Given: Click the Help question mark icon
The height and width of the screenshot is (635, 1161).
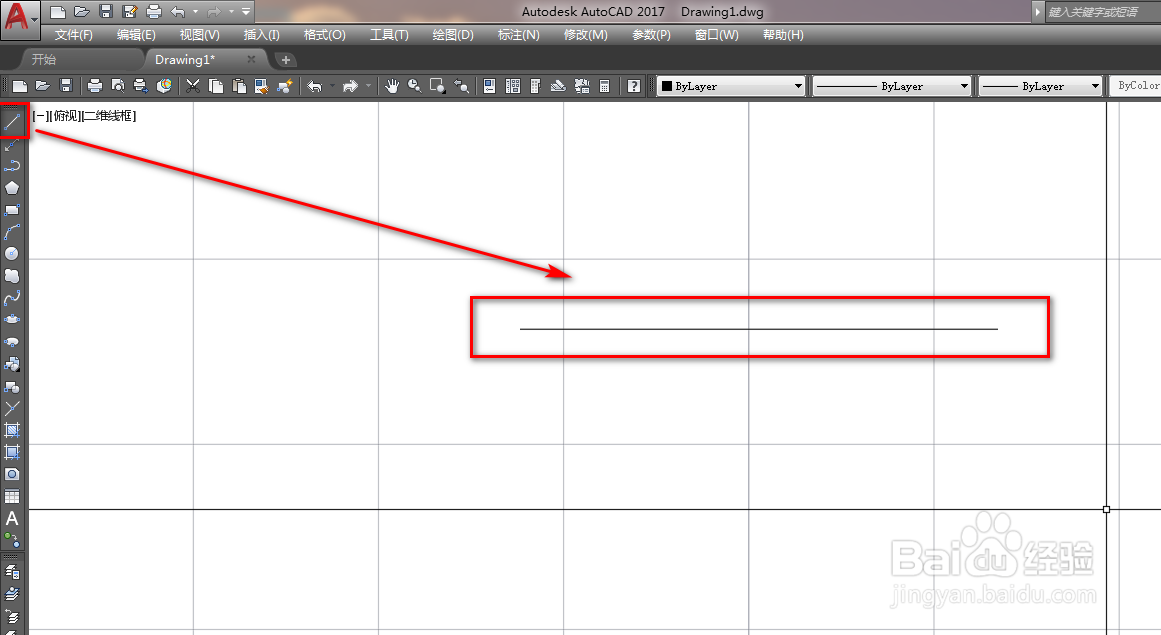Looking at the screenshot, I should tap(634, 86).
